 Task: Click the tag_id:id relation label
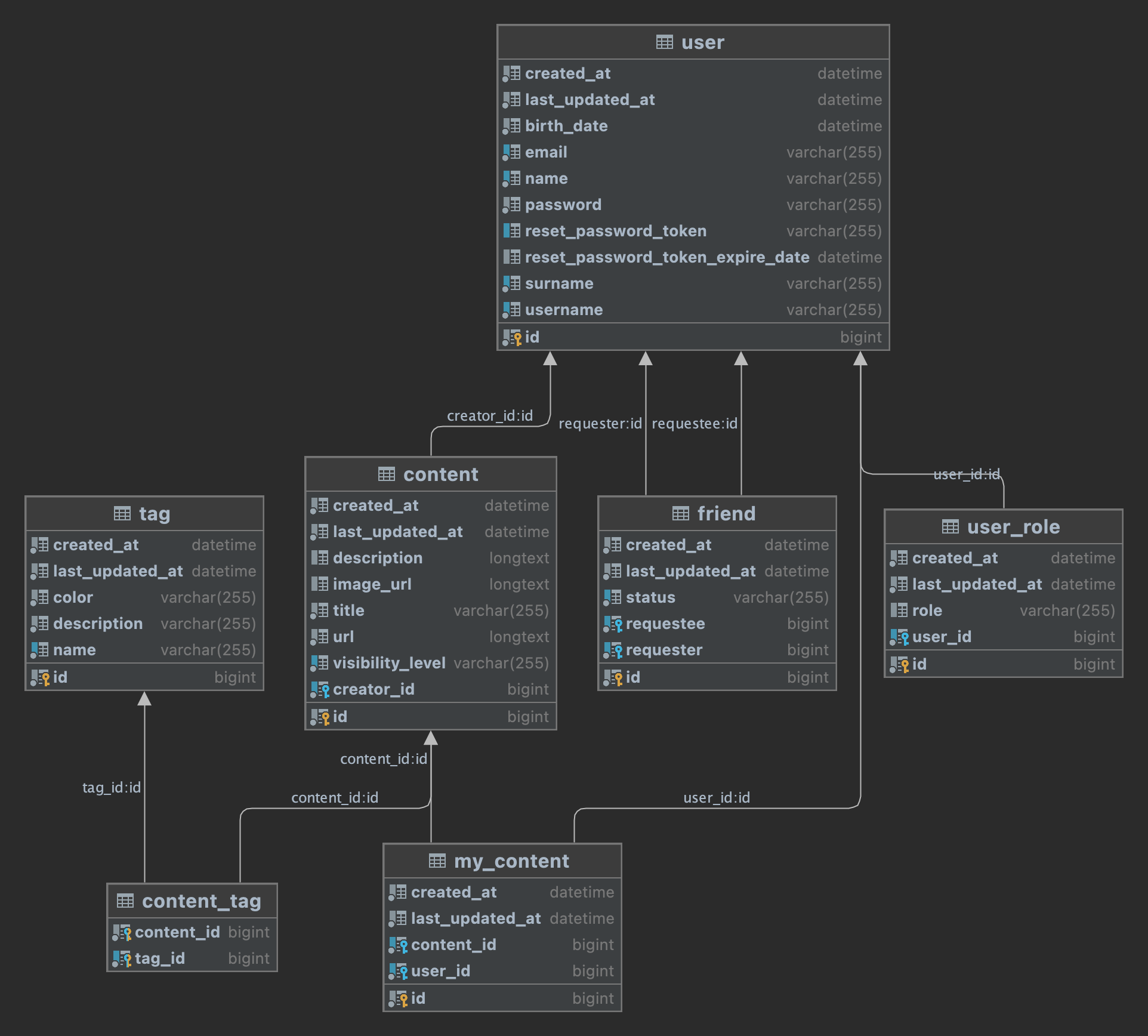click(112, 788)
